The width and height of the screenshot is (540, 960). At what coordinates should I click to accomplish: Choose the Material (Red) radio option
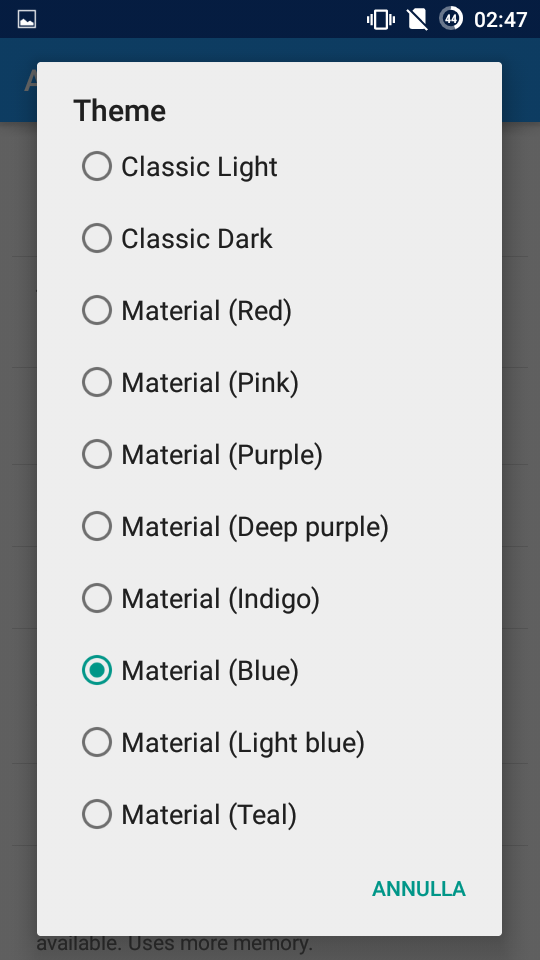click(x=97, y=310)
